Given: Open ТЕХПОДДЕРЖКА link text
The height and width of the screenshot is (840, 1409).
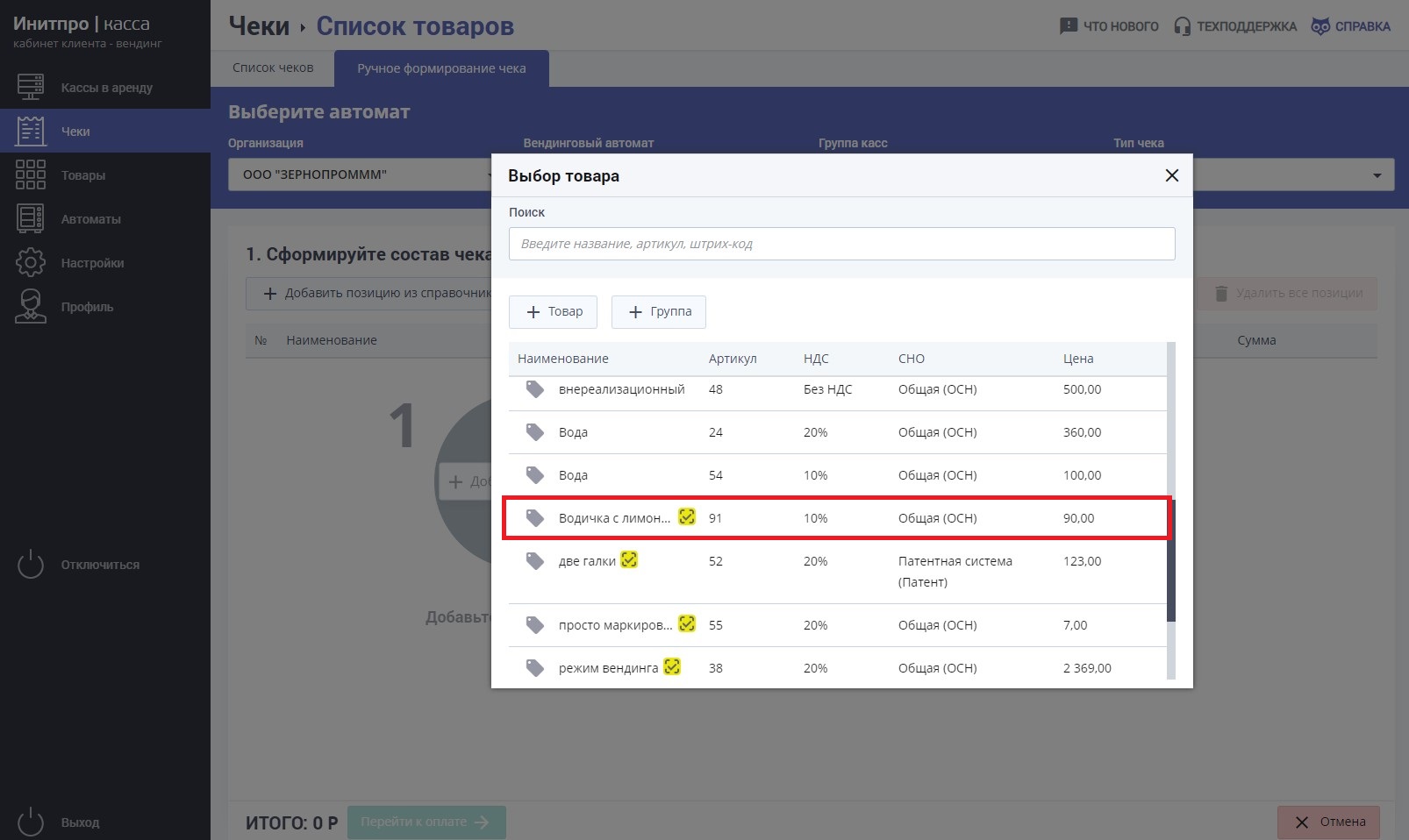Looking at the screenshot, I should (1247, 26).
